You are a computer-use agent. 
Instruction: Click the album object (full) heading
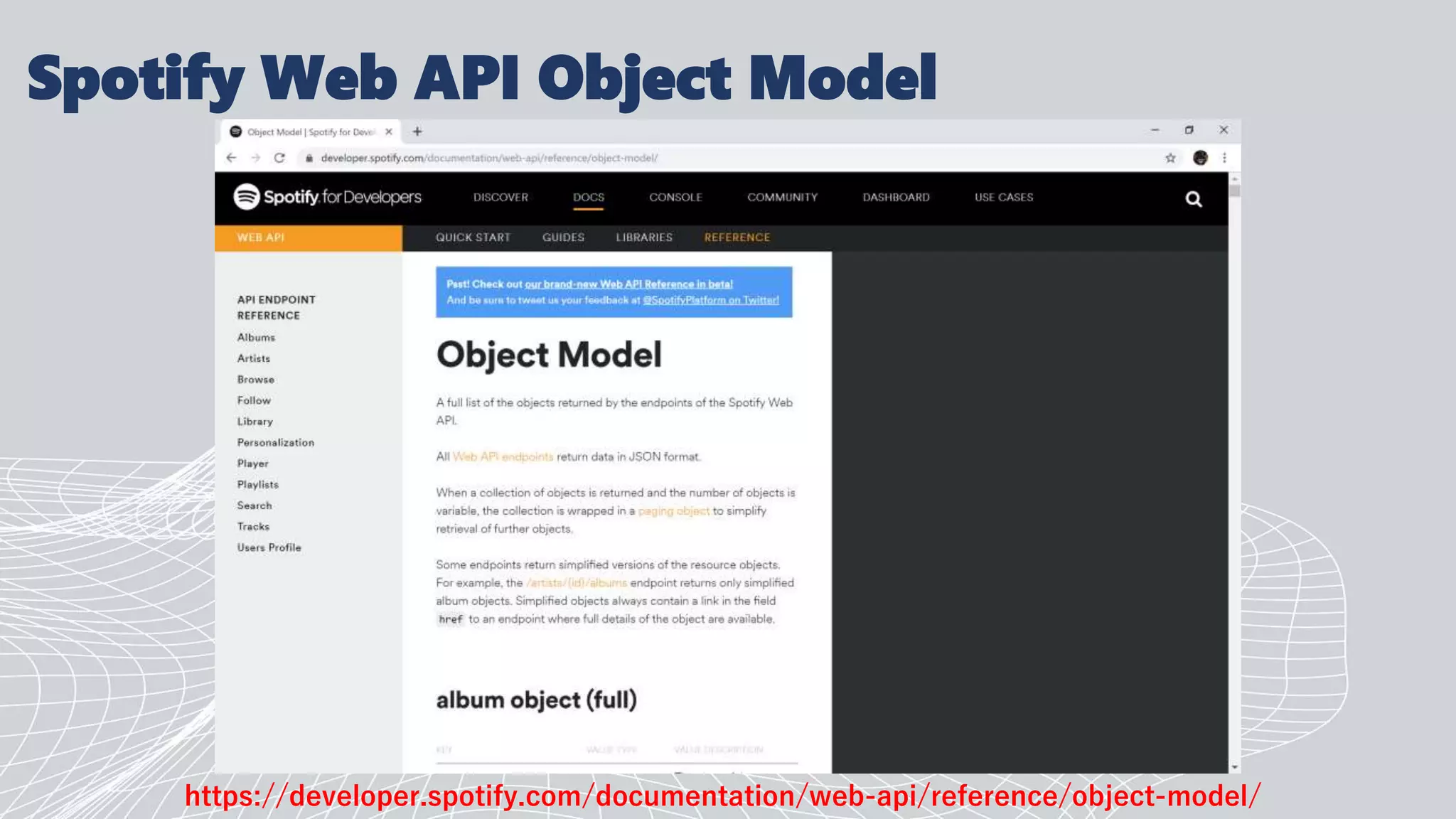pyautogui.click(x=537, y=700)
